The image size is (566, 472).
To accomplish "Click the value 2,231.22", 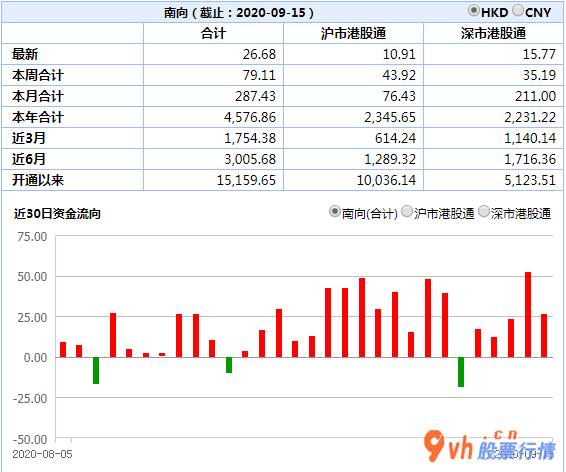I will point(530,117).
